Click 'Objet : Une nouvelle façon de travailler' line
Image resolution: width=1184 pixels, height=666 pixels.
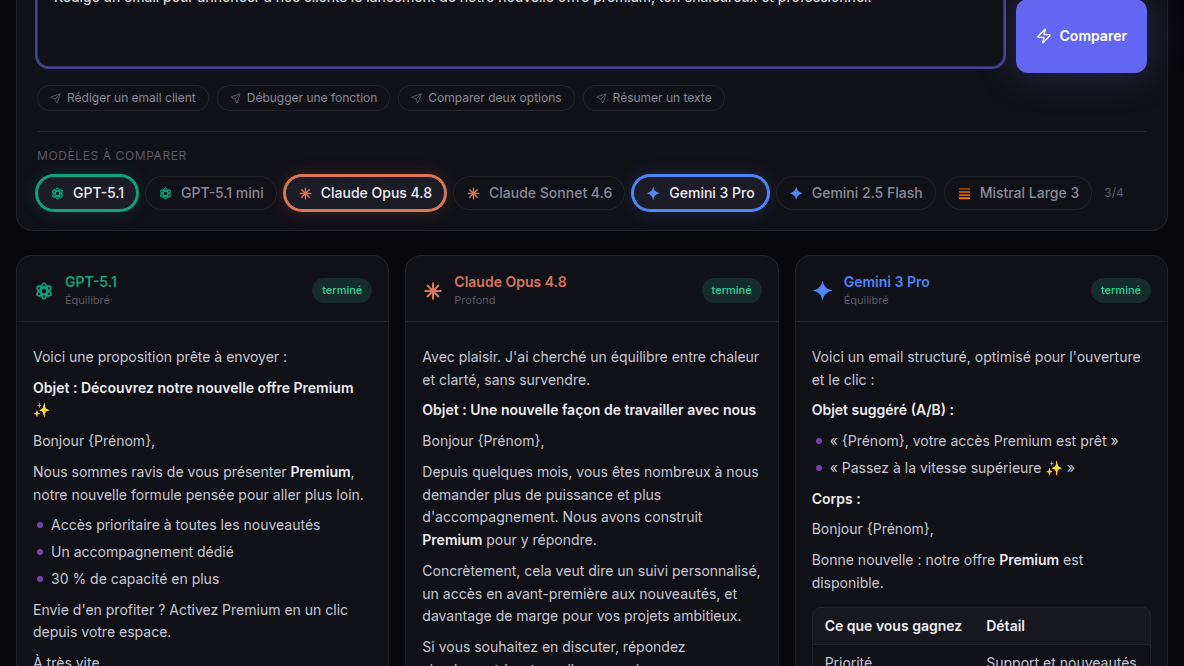589,410
